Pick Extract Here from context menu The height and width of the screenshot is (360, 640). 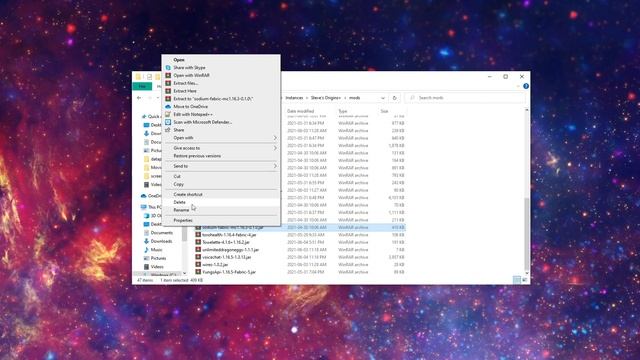(x=184, y=91)
